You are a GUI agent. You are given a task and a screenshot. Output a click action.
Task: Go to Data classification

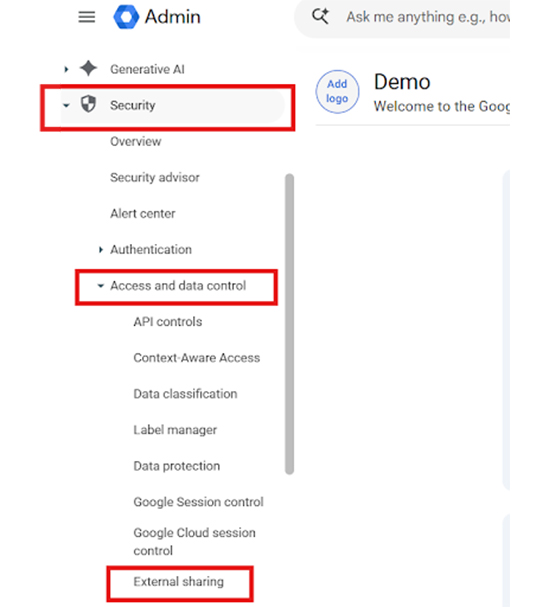(185, 394)
